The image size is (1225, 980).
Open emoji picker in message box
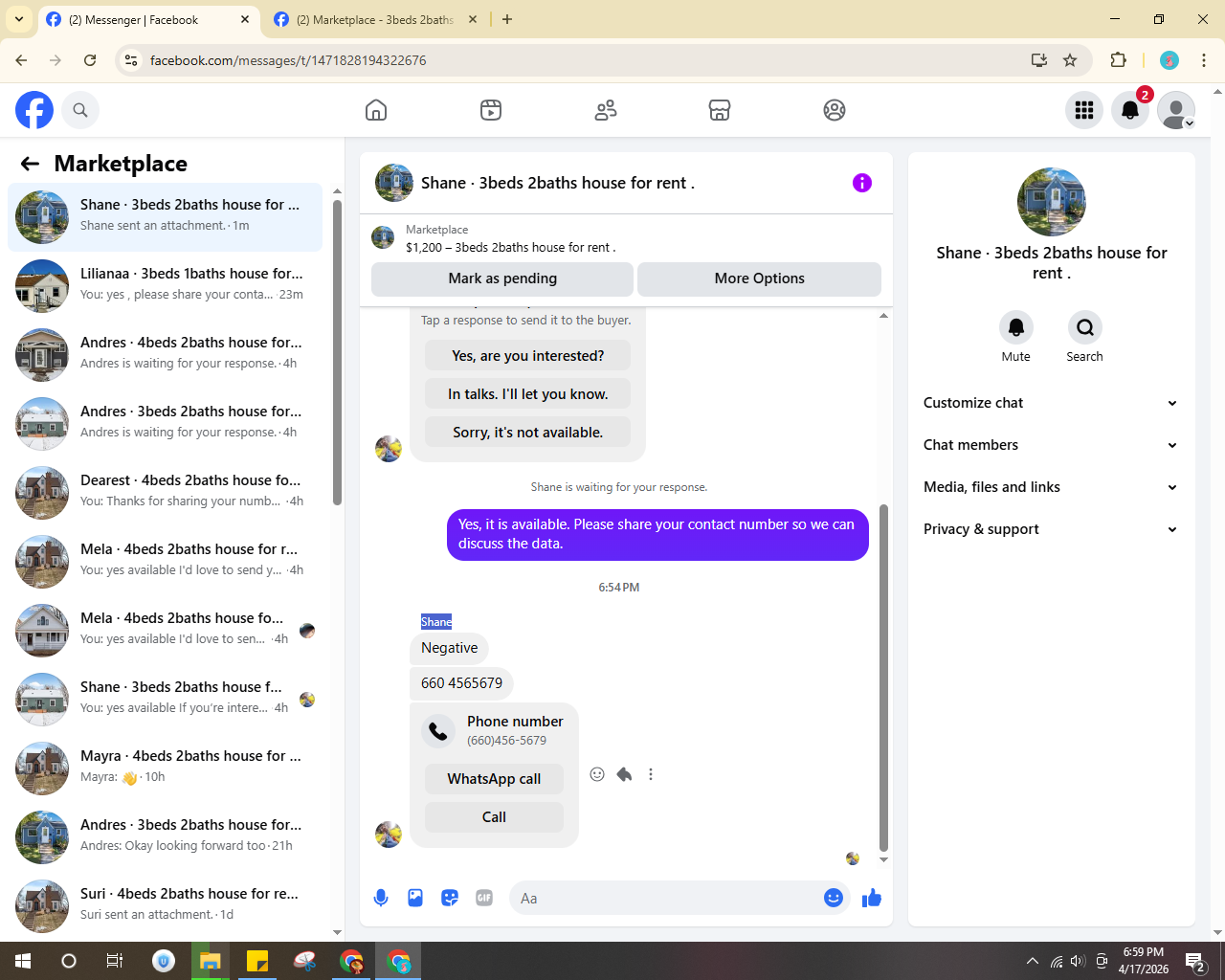[x=833, y=898]
